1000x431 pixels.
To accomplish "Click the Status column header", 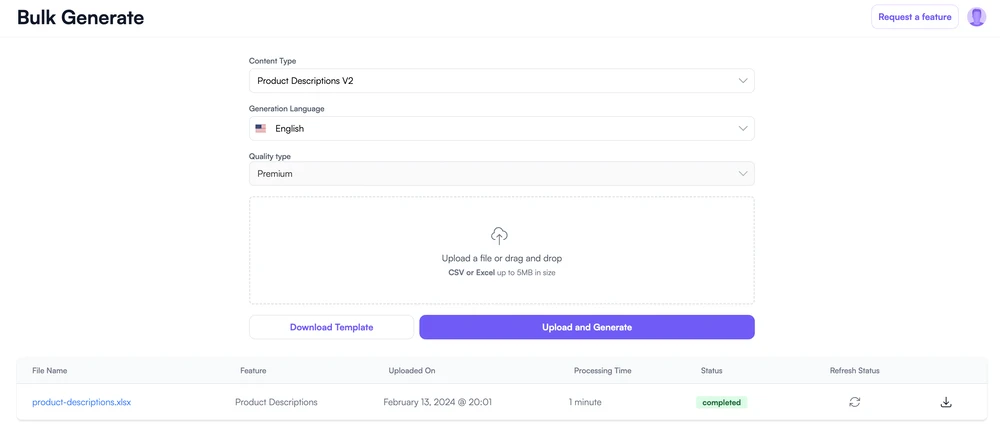I will tap(712, 371).
